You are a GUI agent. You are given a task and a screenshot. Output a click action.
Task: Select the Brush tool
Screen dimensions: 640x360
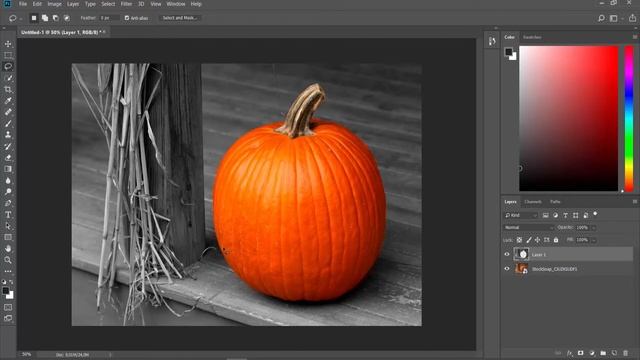(x=8, y=123)
